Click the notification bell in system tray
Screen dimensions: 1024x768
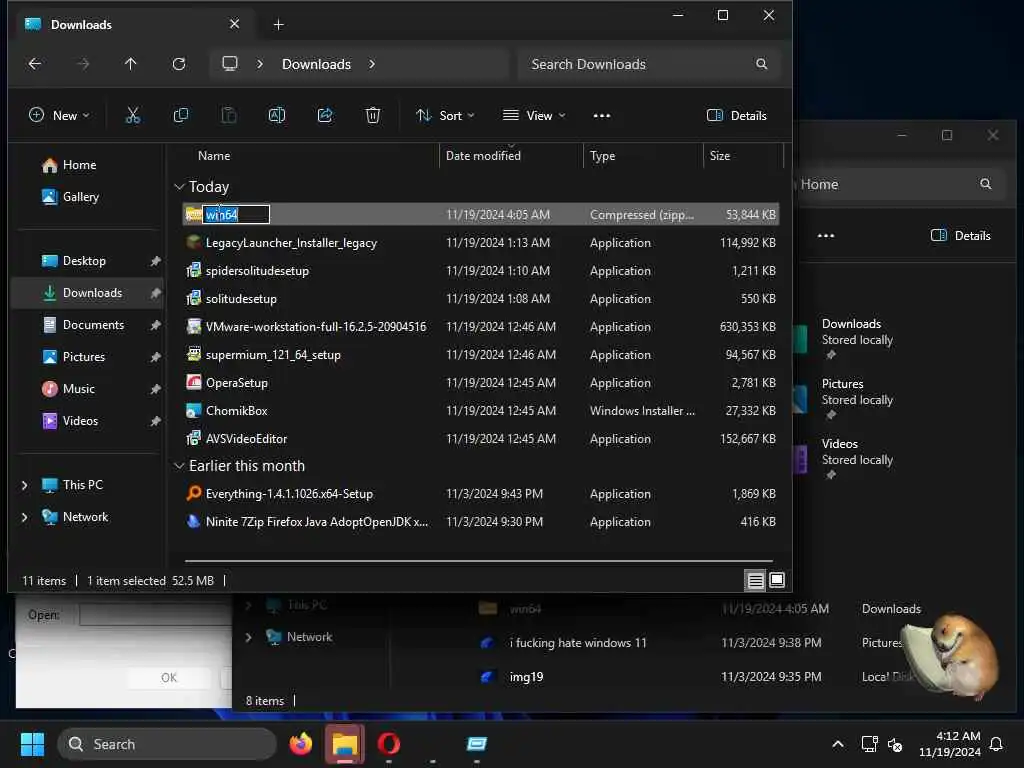pyautogui.click(x=996, y=744)
